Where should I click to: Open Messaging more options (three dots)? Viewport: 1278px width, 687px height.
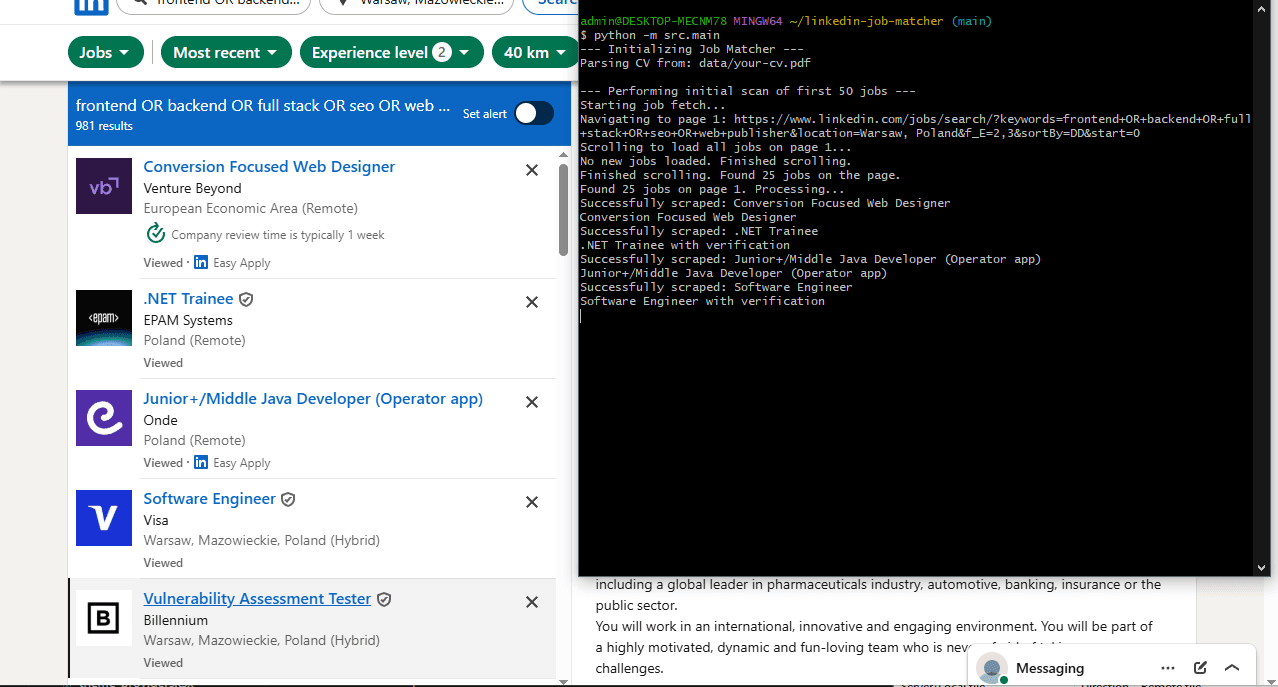pos(1168,668)
